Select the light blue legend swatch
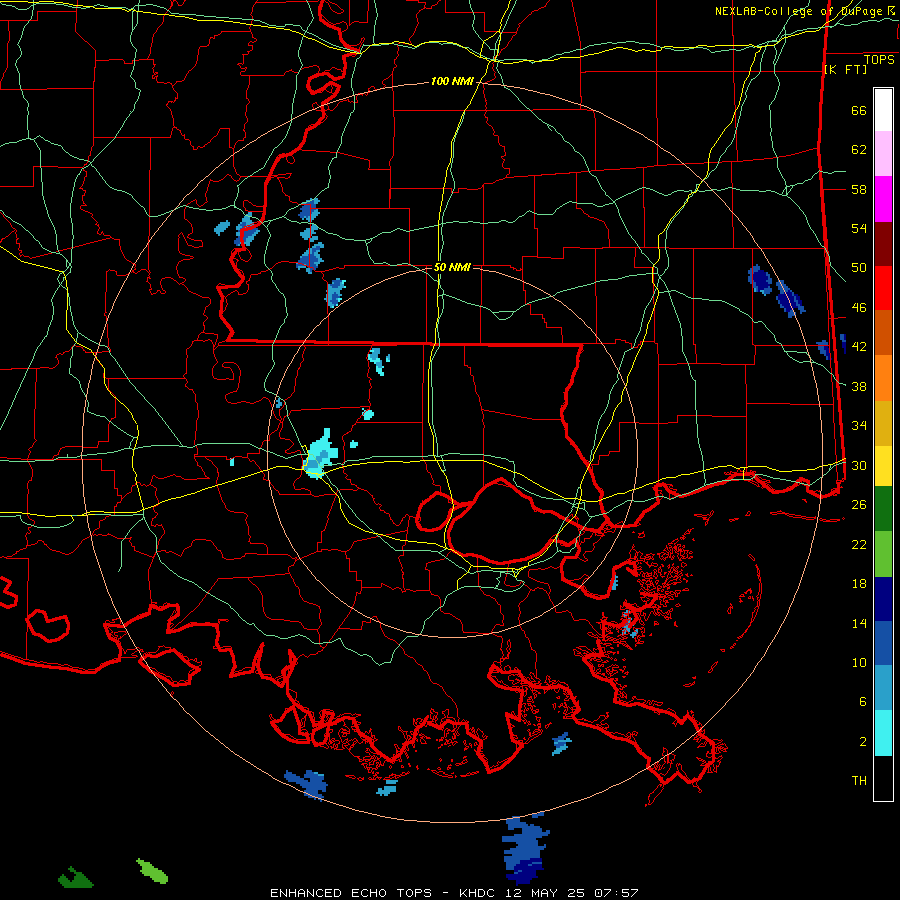Screen dimensions: 900x900 tap(883, 688)
